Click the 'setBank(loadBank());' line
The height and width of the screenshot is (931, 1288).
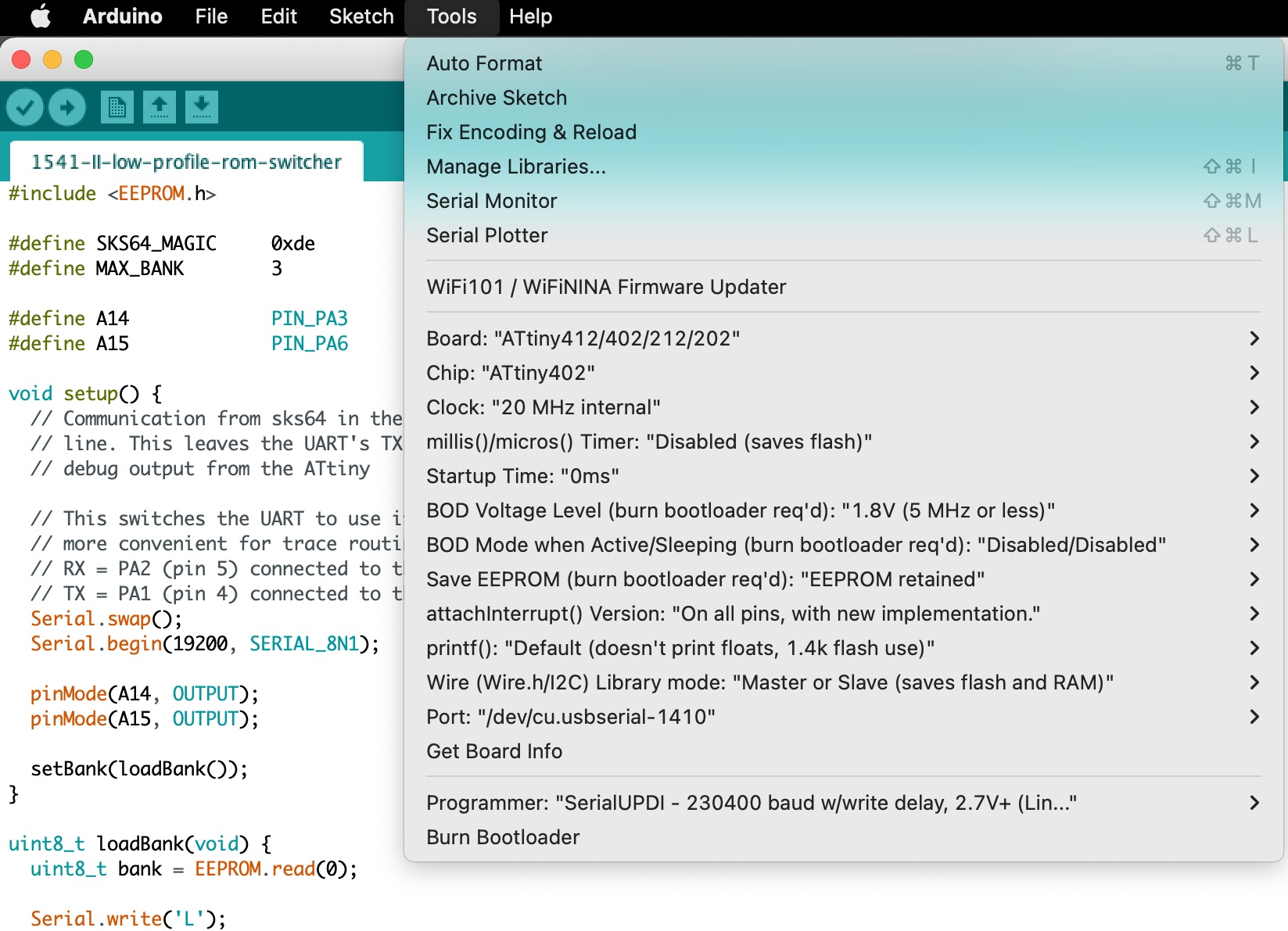tap(139, 768)
